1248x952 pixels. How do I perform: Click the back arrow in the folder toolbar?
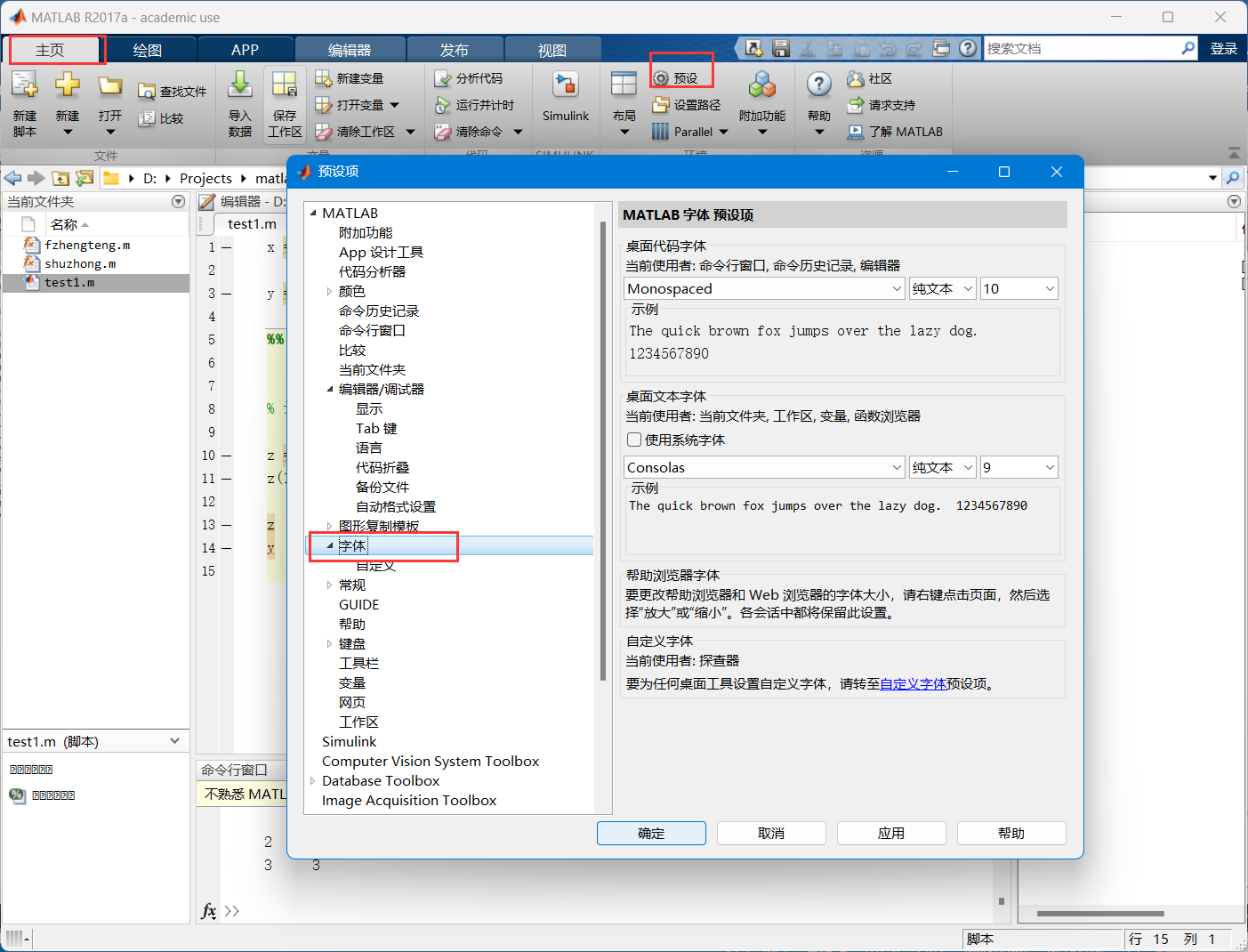click(13, 178)
